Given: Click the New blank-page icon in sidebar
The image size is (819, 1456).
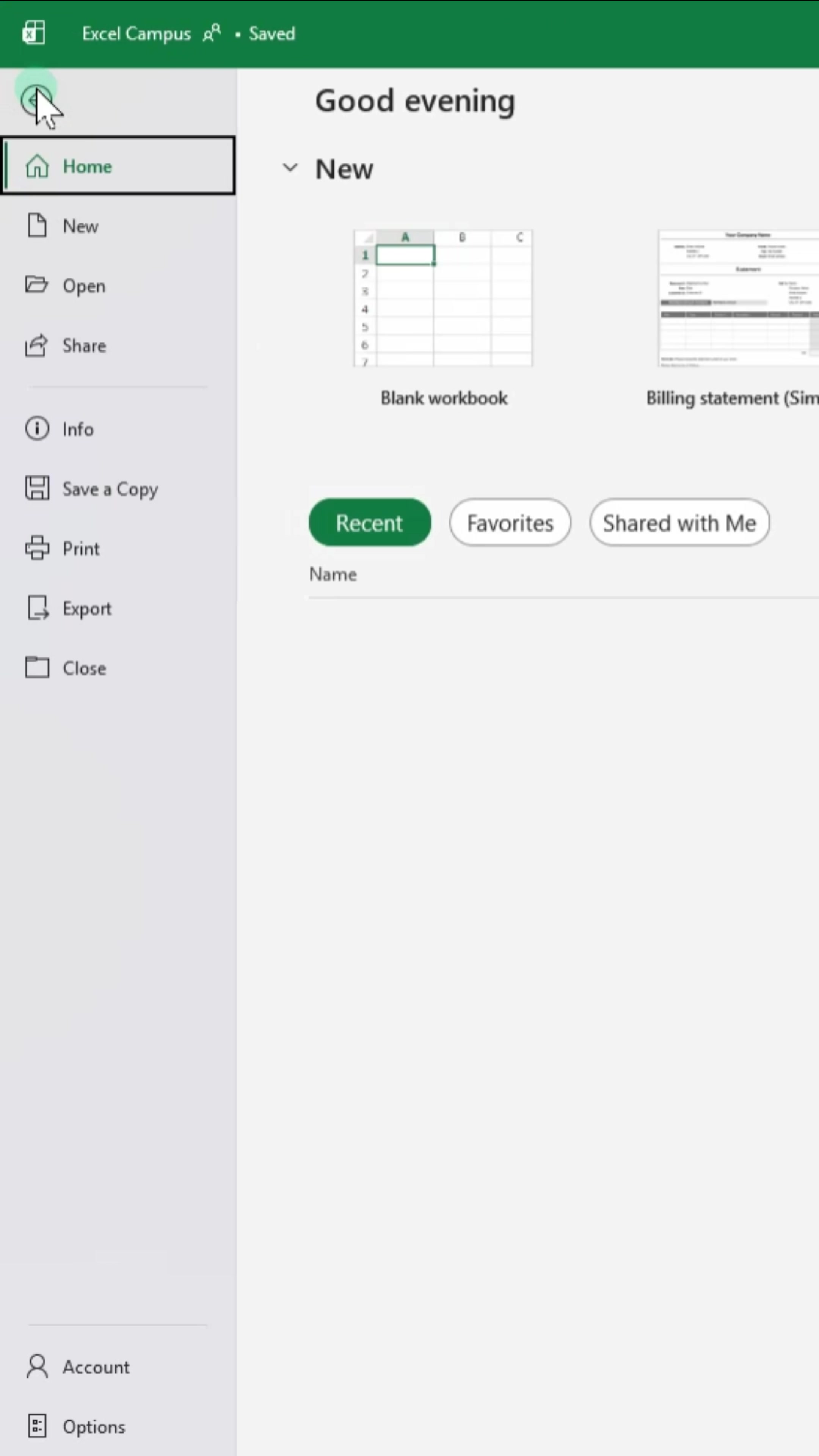Looking at the screenshot, I should point(37,226).
